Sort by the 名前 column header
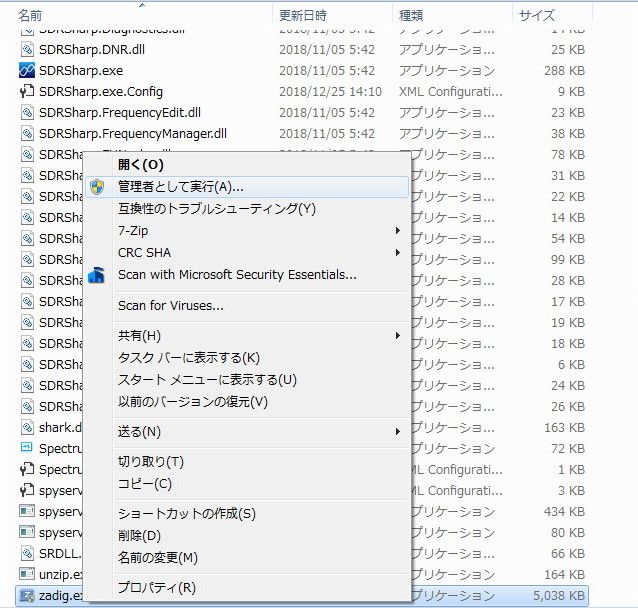The image size is (638, 608). tap(30, 15)
